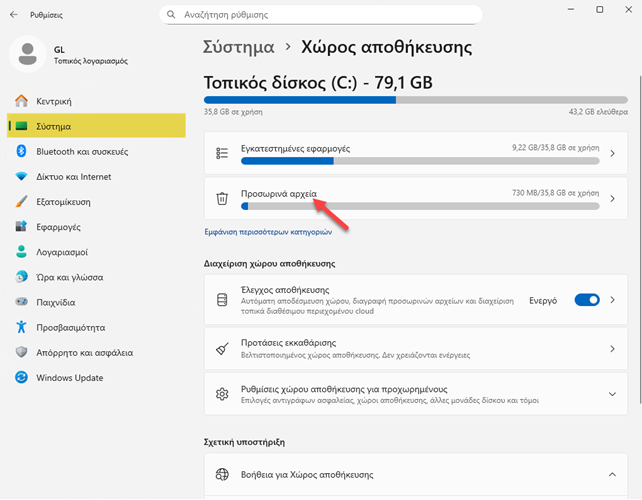
Task: Open Προτάσεις εκκαθάρισης via its chevron
Action: tap(613, 349)
